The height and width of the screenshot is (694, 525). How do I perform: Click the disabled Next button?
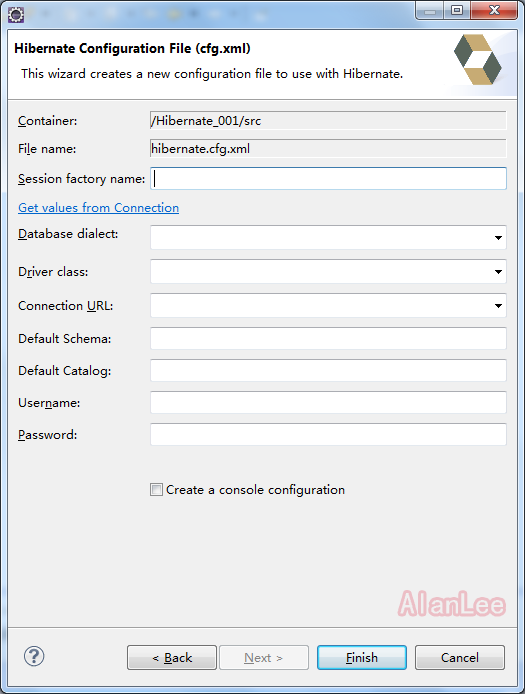(x=264, y=658)
